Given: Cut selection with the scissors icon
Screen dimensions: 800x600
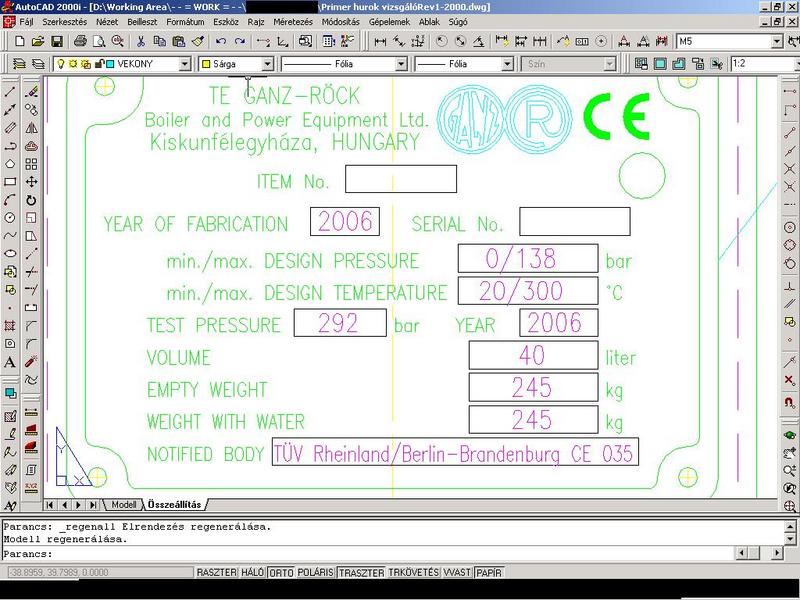Looking at the screenshot, I should 141,41.
